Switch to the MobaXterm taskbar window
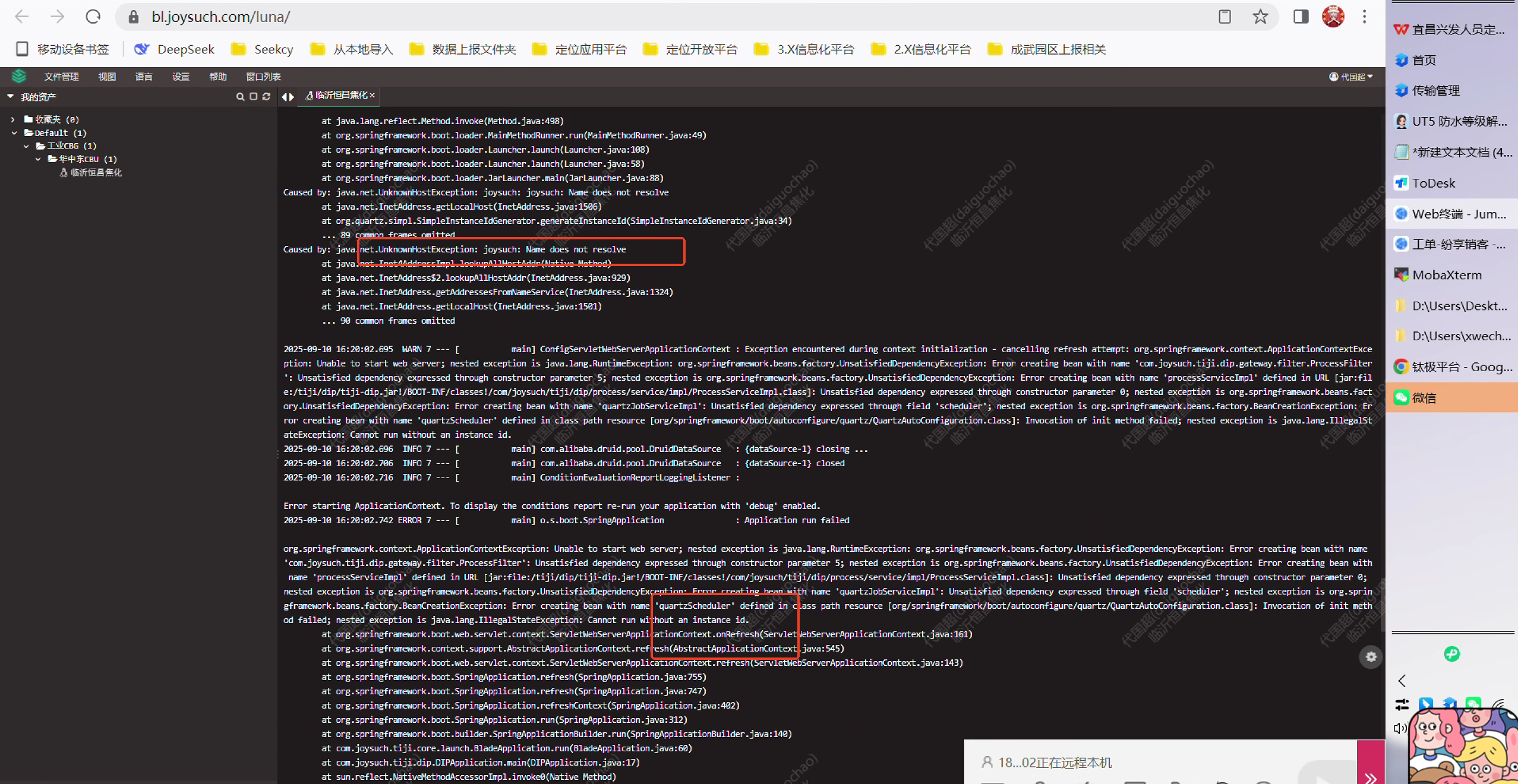This screenshot has width=1518, height=784. click(1452, 275)
